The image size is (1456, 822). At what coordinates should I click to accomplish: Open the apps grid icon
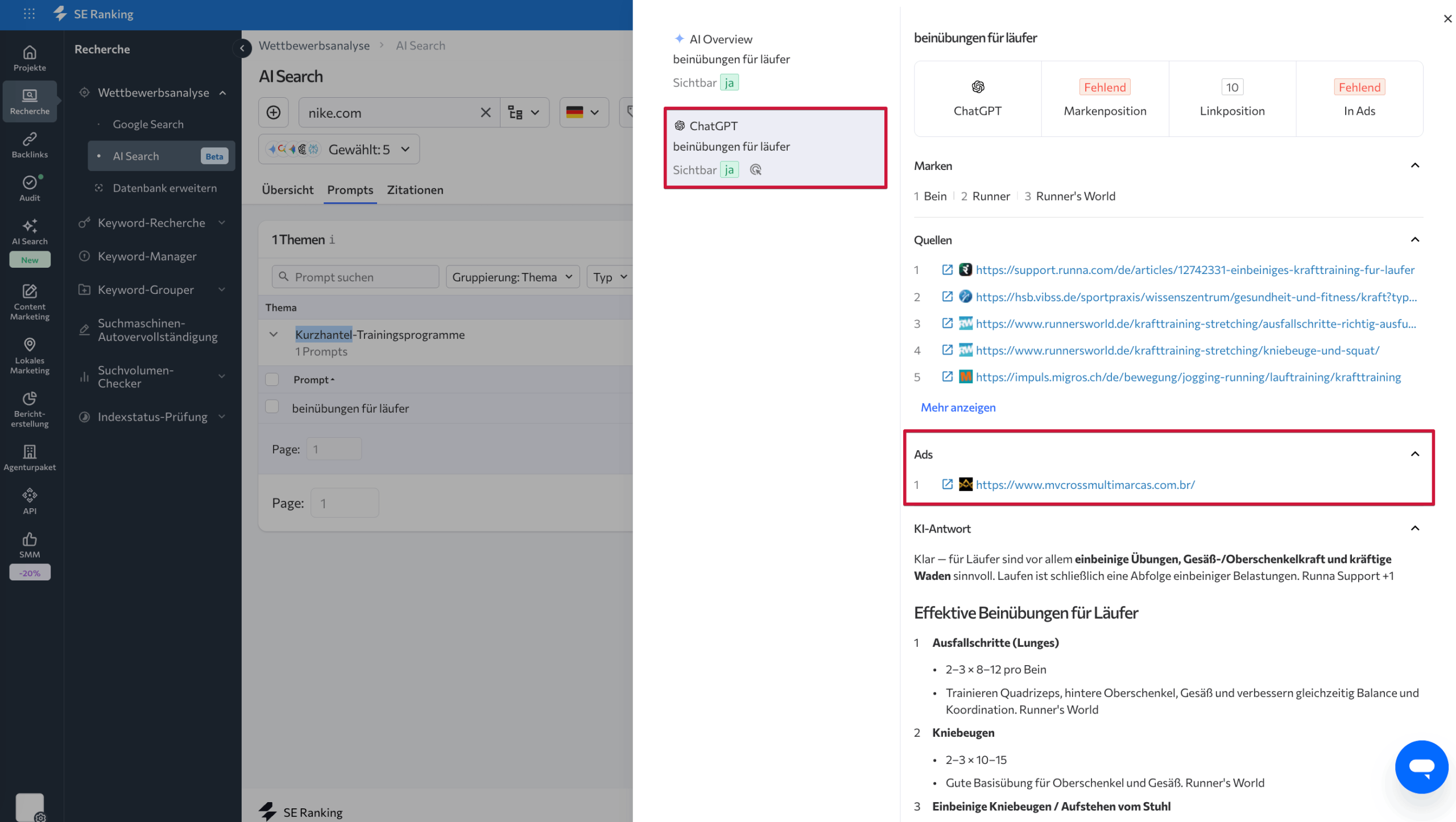coord(29,14)
